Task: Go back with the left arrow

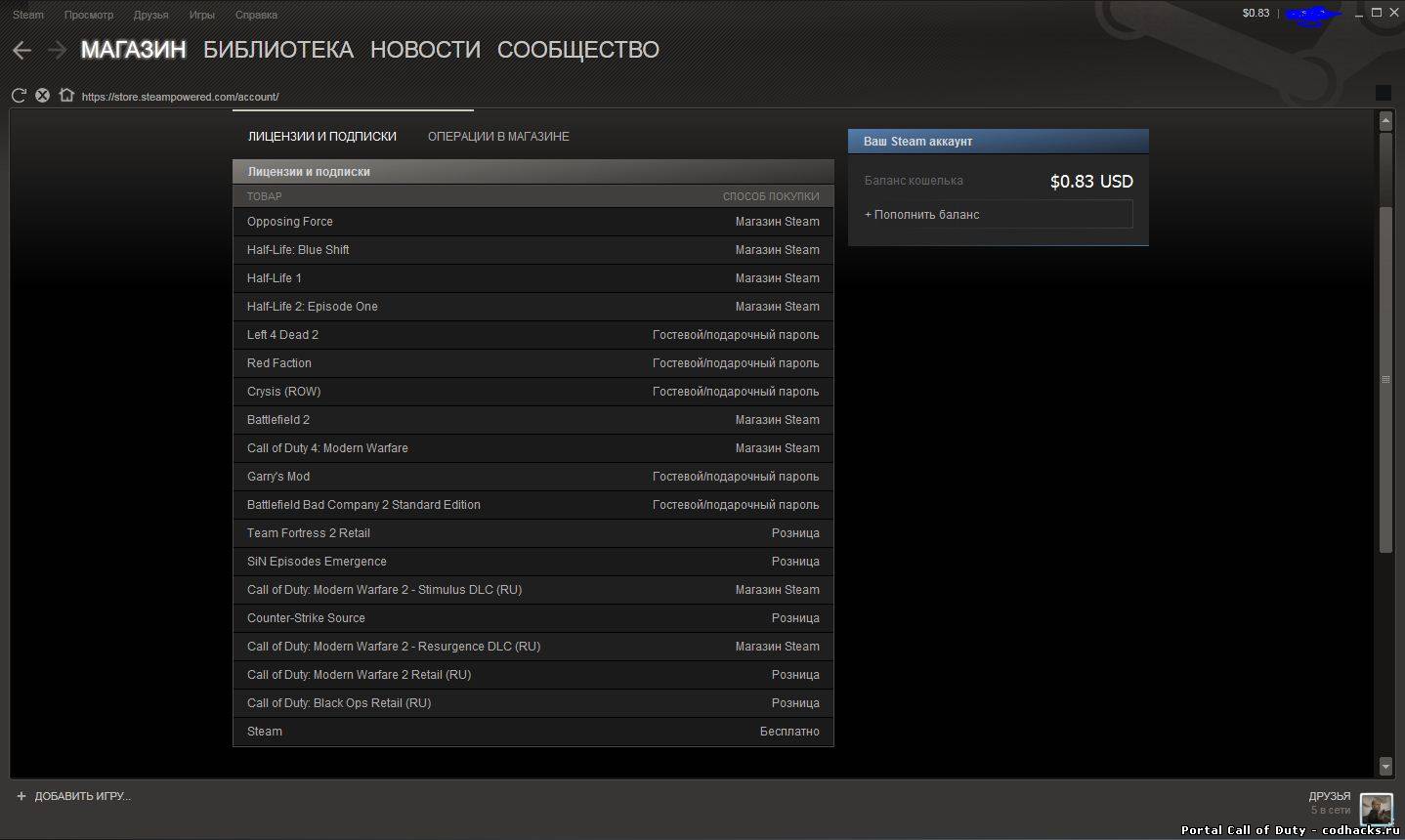Action: (x=21, y=50)
